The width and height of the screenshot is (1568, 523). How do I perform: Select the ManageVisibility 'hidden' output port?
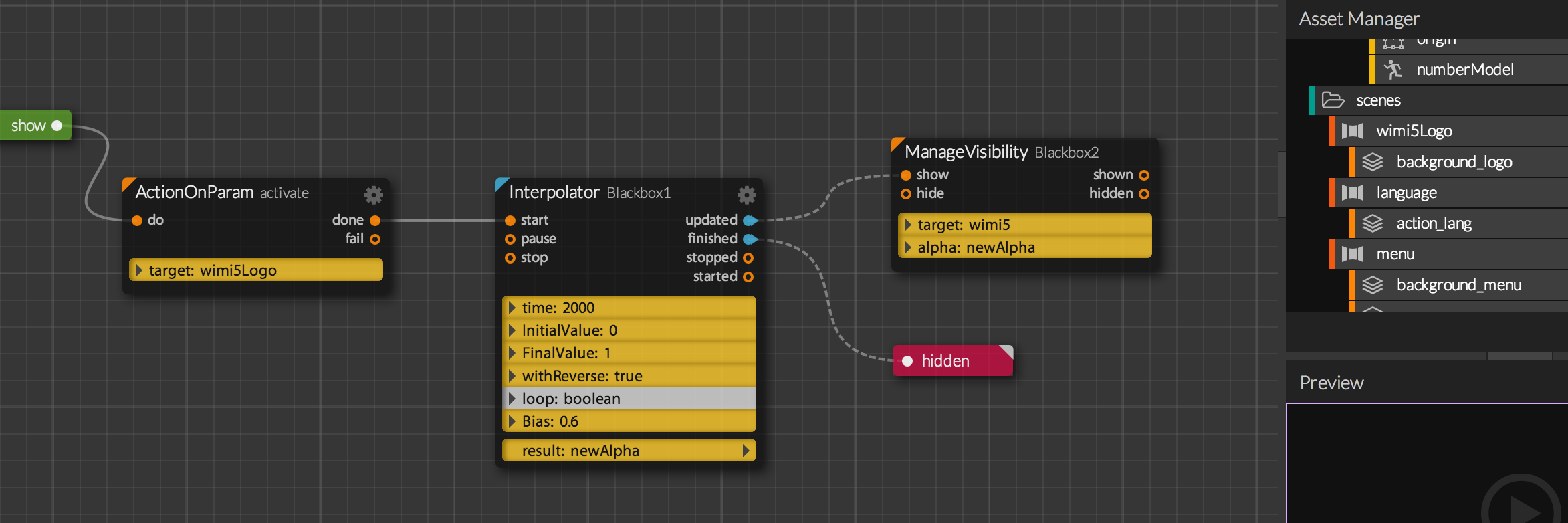pos(1144,194)
